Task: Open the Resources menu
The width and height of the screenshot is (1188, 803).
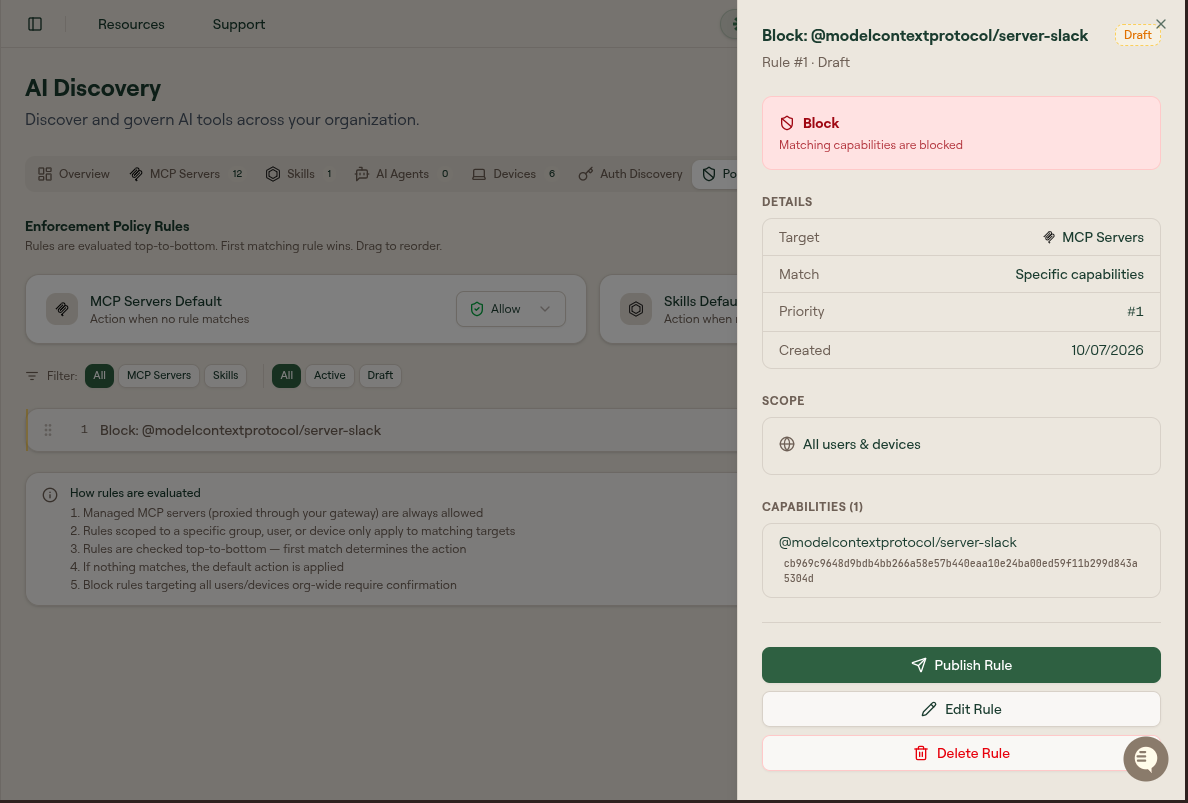Action: tap(131, 24)
